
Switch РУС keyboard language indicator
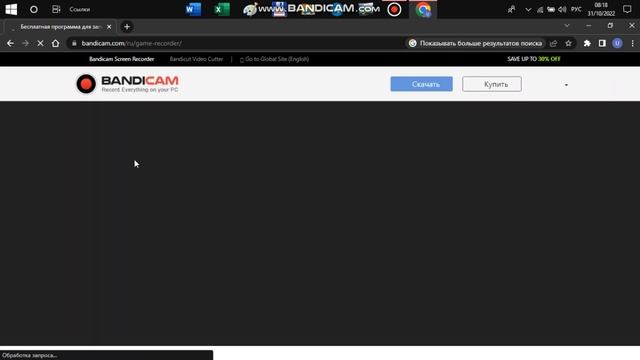point(576,9)
